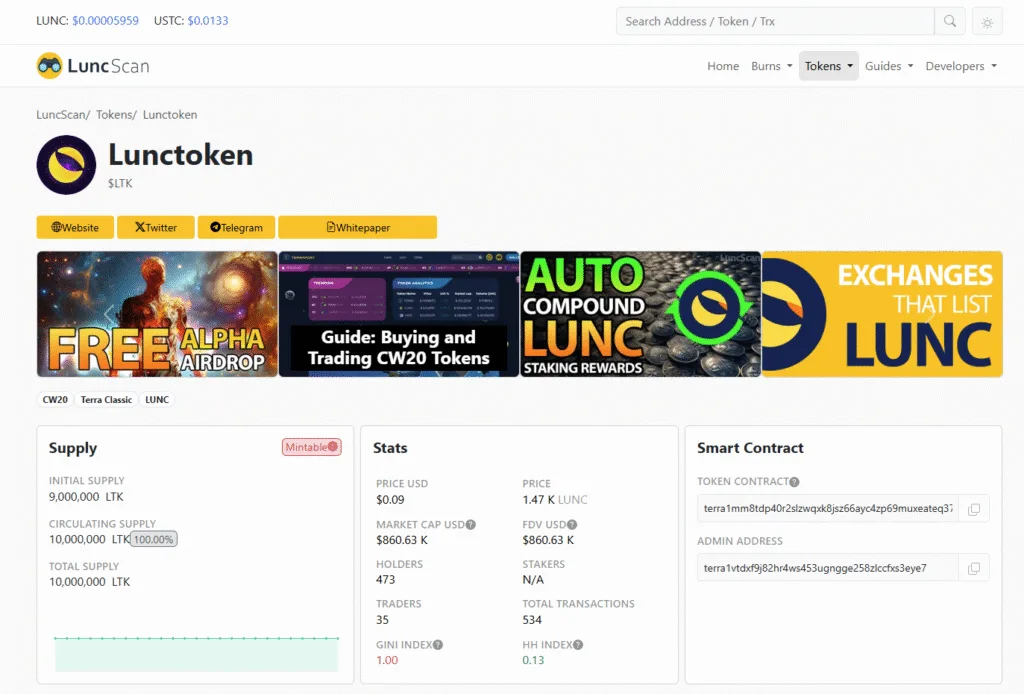Focus the Search Address / Token / Trx field

[775, 21]
